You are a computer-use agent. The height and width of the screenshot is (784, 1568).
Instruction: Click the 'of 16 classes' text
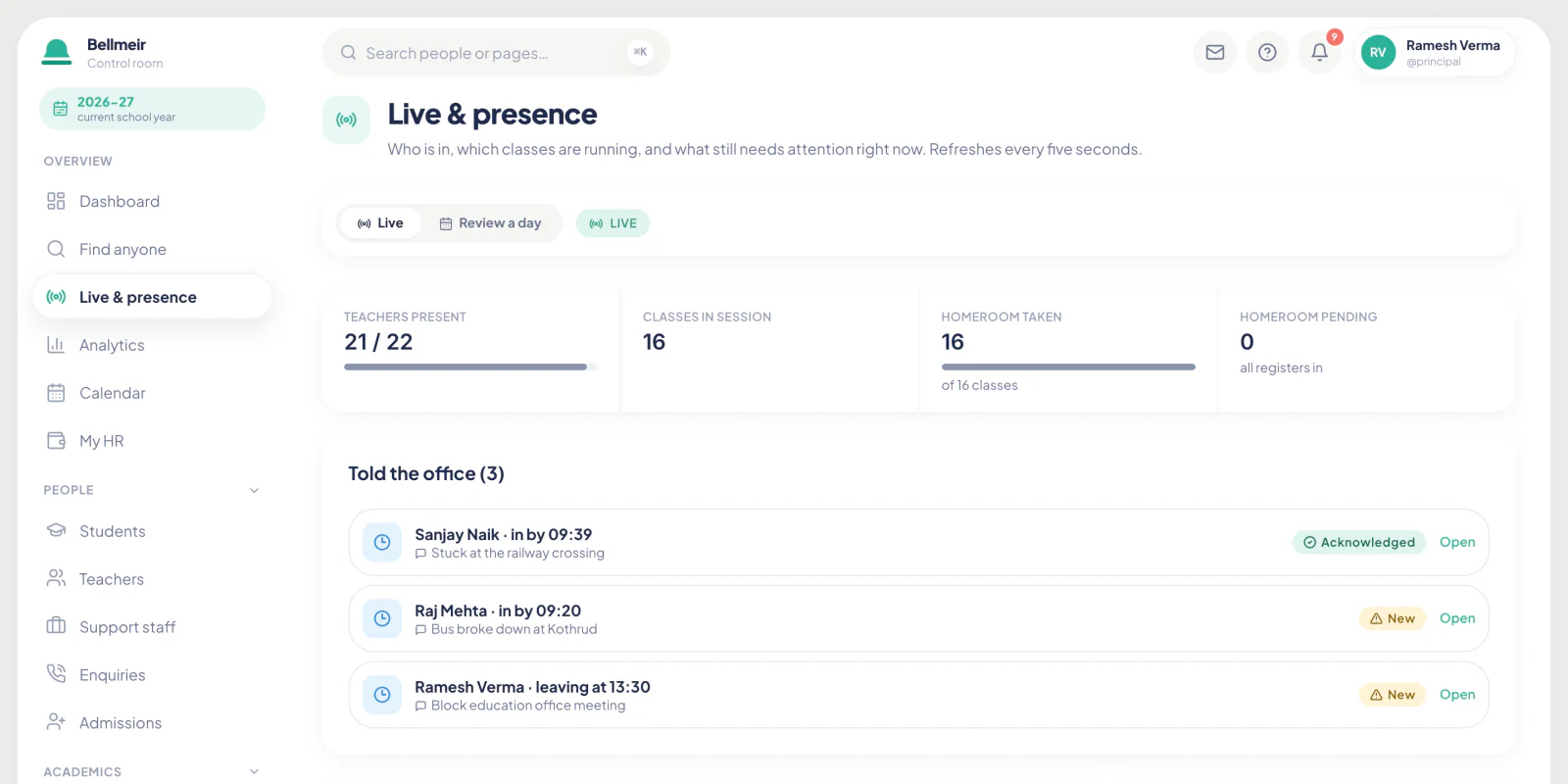(979, 385)
